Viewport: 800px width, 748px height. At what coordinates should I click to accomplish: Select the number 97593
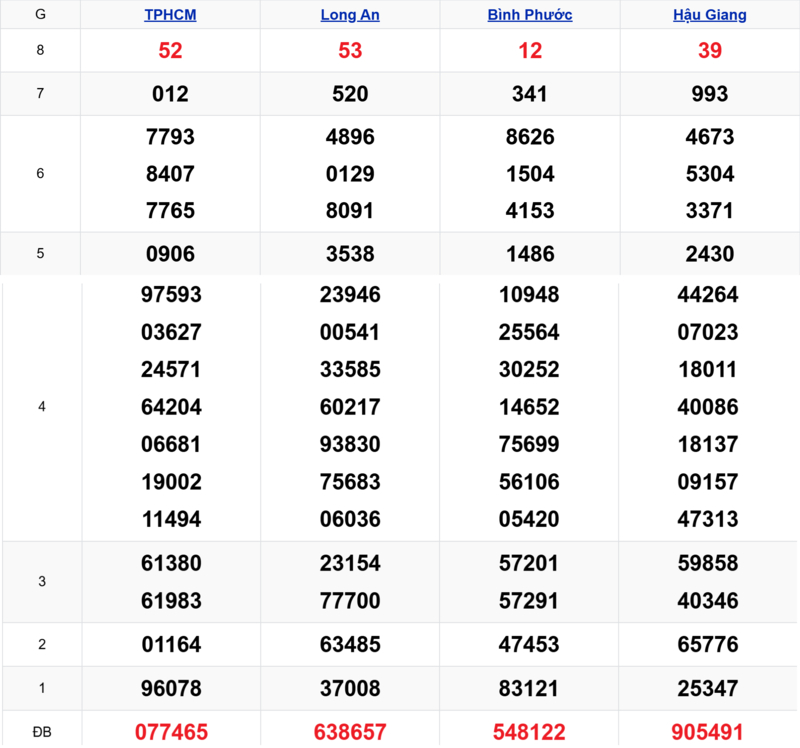[x=171, y=295]
